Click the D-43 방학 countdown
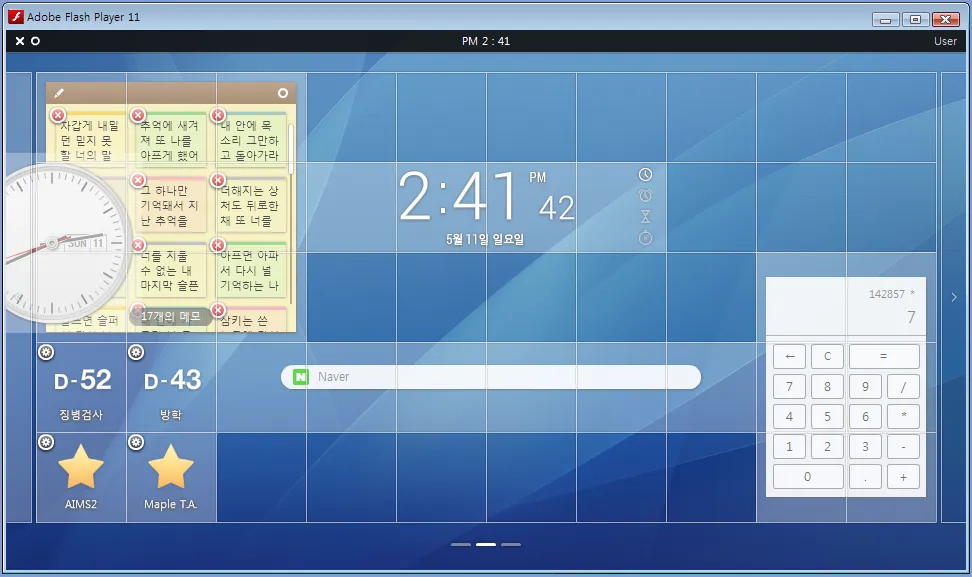This screenshot has width=972, height=577. point(171,387)
